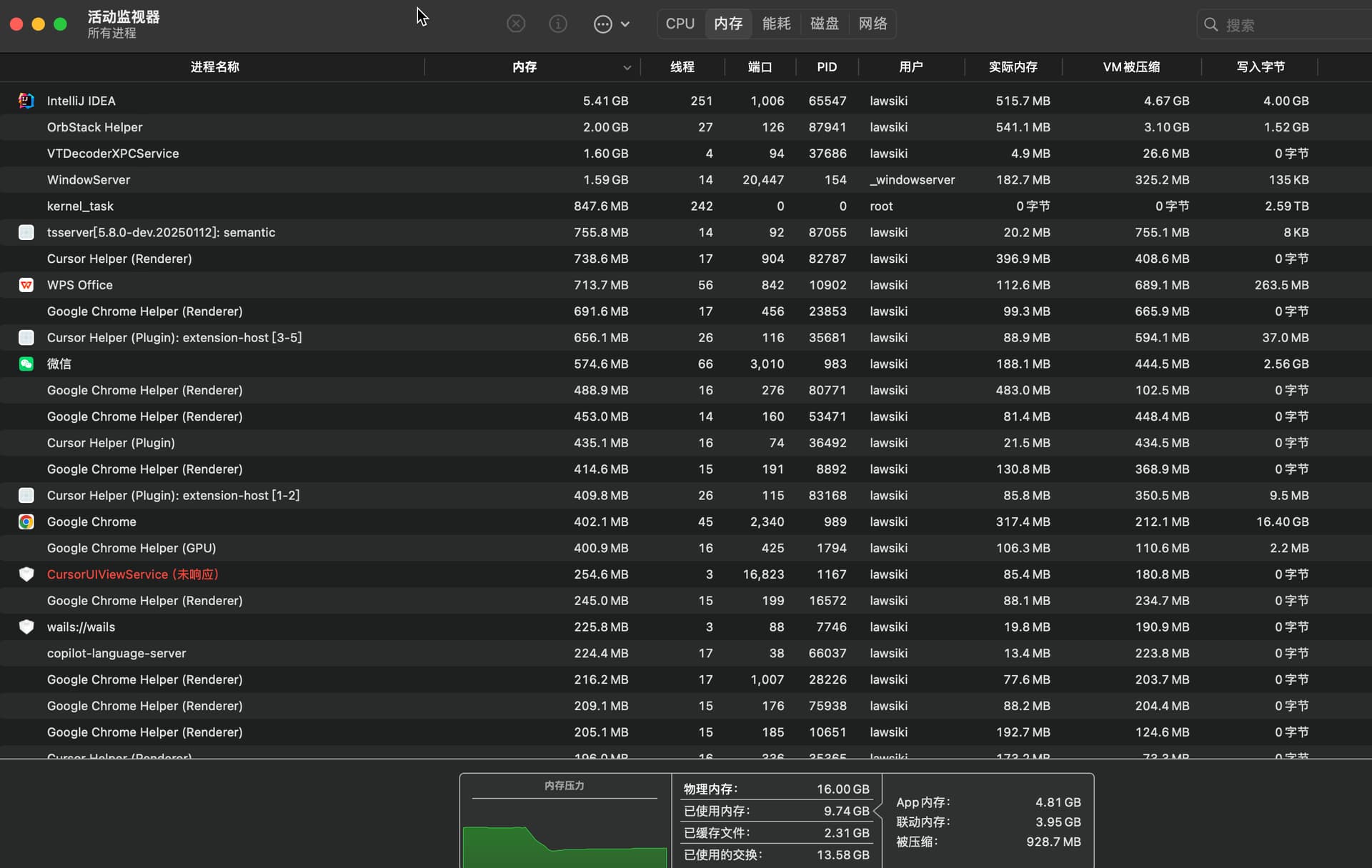Click the green WeChat (微信) icon
This screenshot has width=1372, height=868.
pos(26,364)
